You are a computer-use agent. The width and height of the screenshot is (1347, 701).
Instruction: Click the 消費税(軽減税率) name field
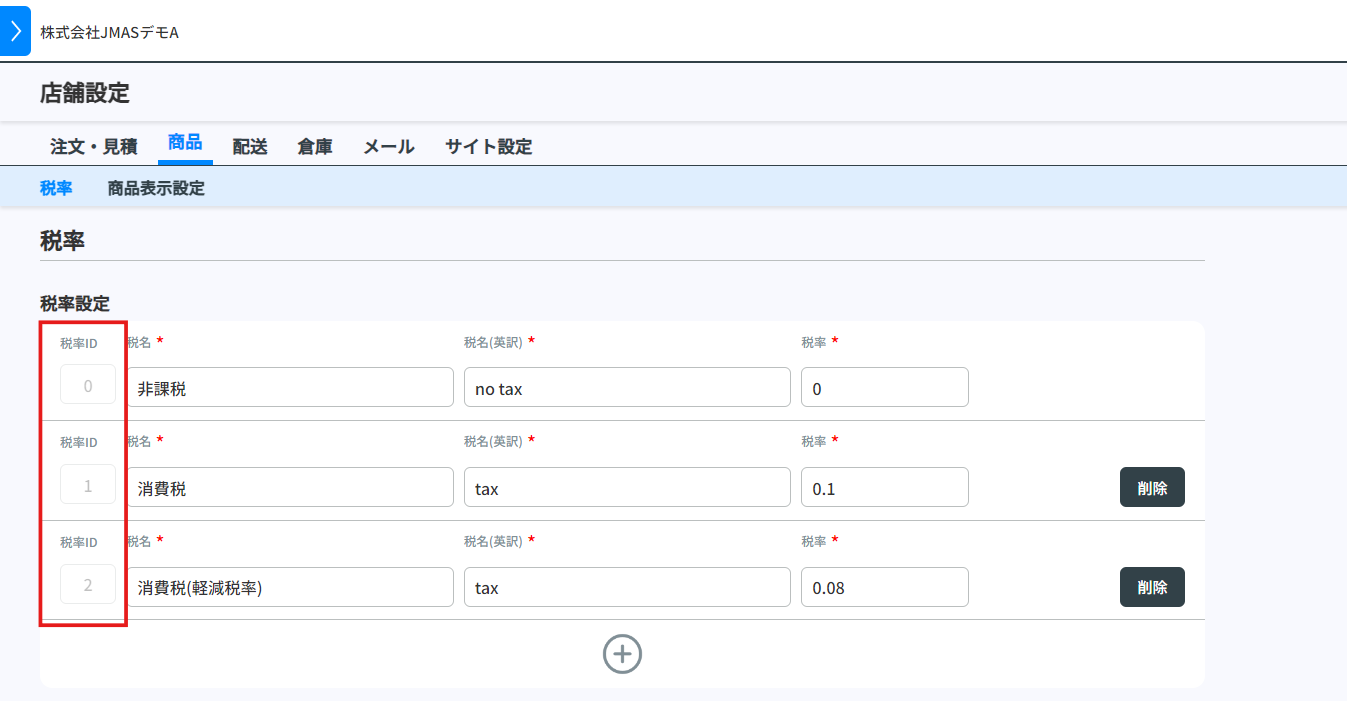point(290,587)
